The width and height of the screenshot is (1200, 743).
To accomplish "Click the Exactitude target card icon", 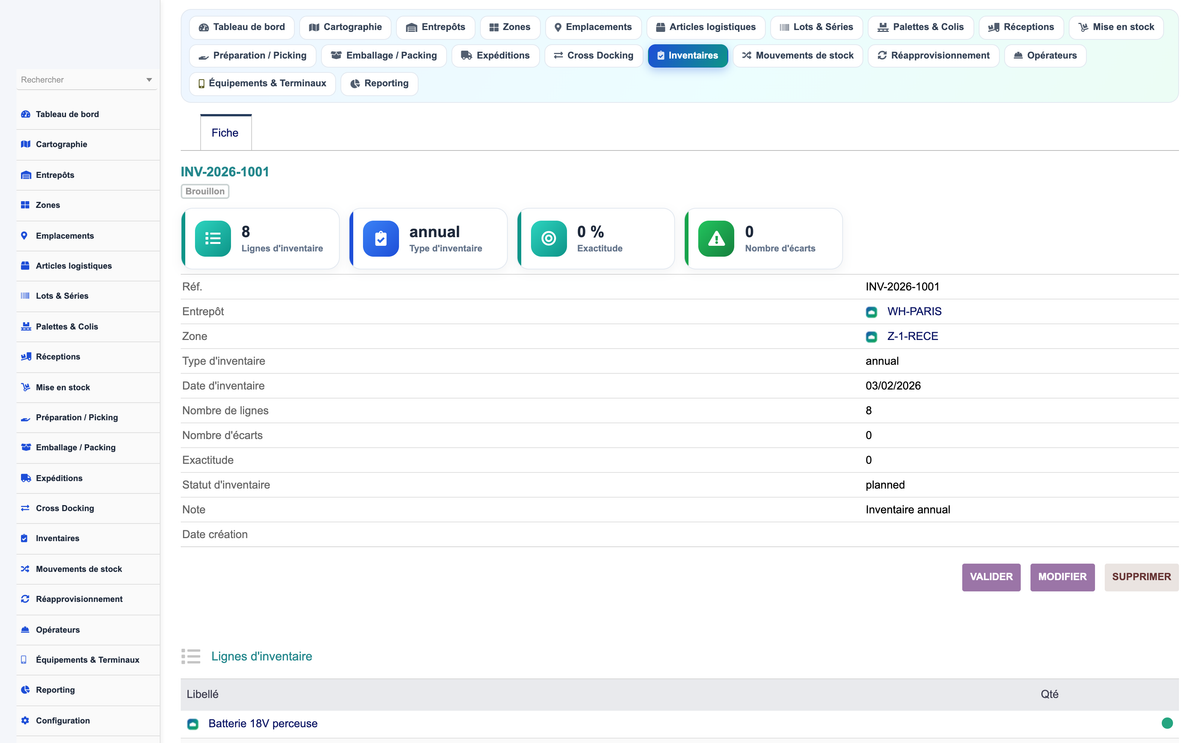I will pyautogui.click(x=549, y=239).
